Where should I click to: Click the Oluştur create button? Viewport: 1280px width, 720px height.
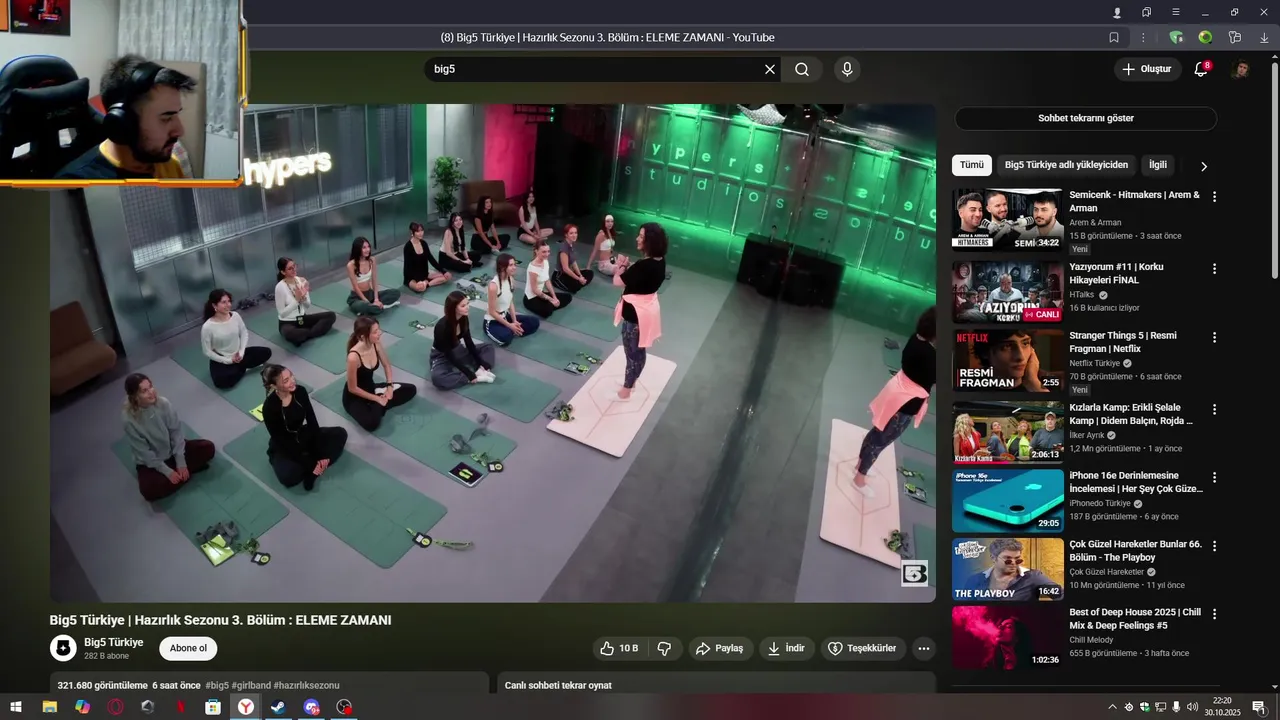pos(1148,69)
